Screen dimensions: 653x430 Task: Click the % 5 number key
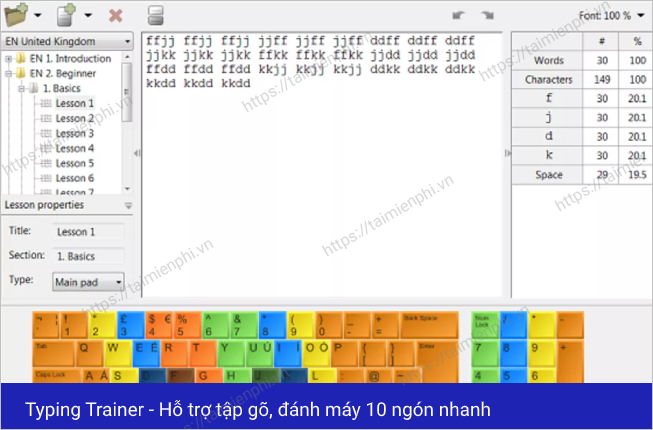[188, 324]
